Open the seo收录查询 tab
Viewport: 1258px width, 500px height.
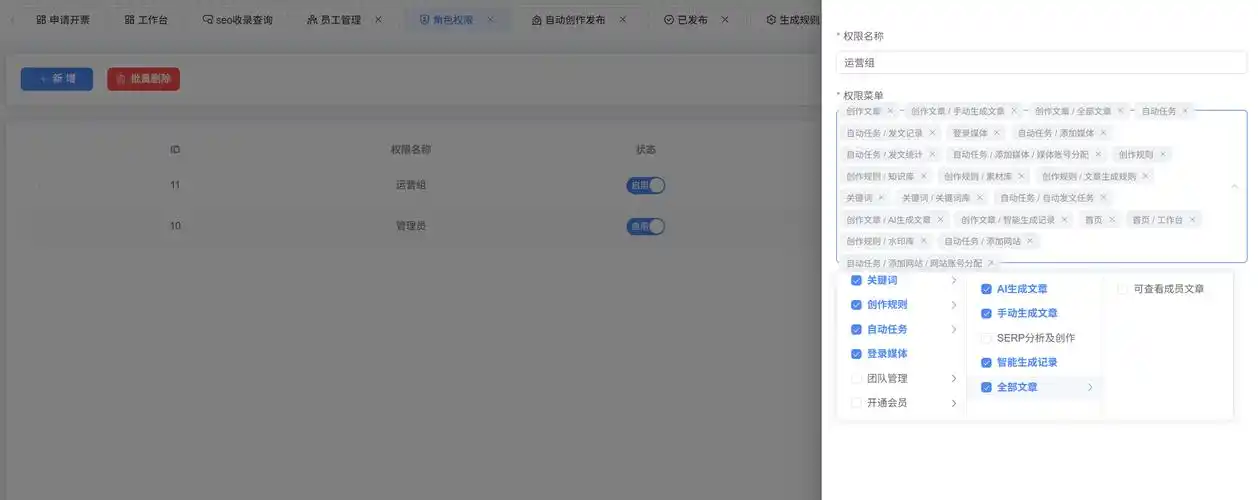tap(237, 19)
